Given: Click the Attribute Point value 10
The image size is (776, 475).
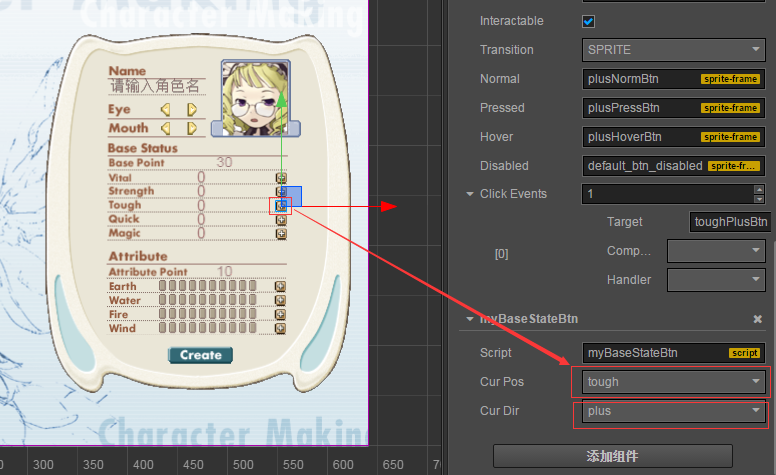Looking at the screenshot, I should pos(224,271).
